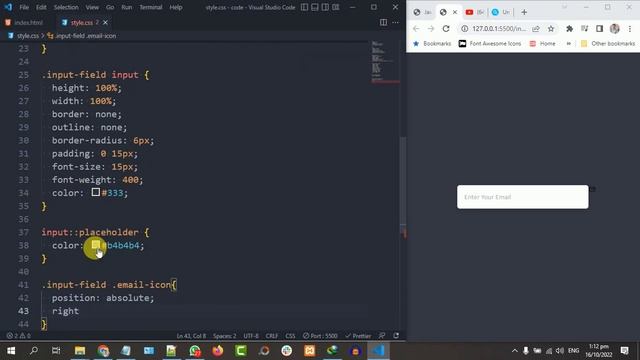The image size is (640, 360).
Task: Open the View menu
Action: [x=92, y=7]
